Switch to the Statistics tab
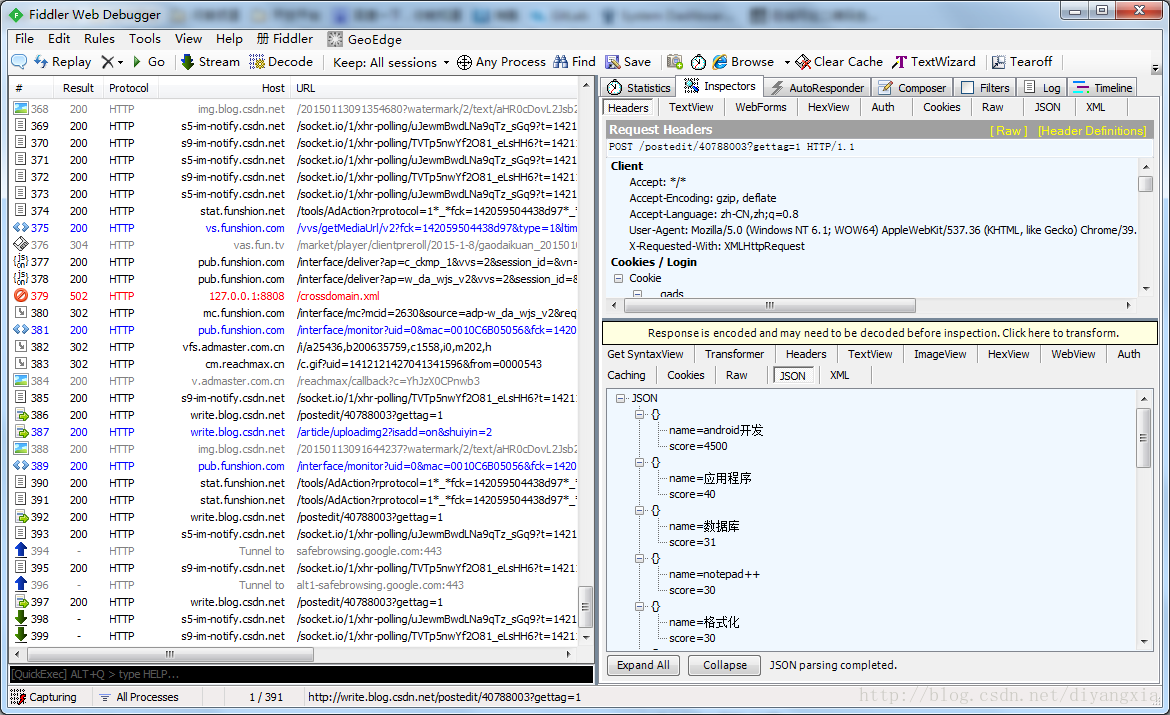 click(x=639, y=87)
